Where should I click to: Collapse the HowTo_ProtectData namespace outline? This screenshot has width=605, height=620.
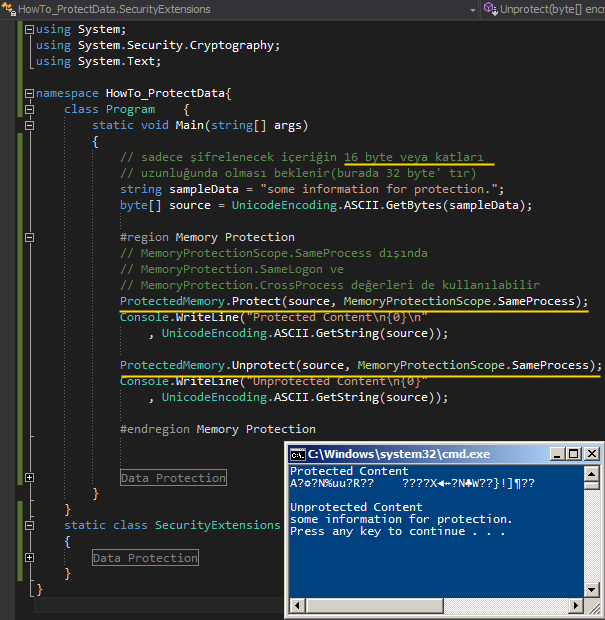pos(28,93)
